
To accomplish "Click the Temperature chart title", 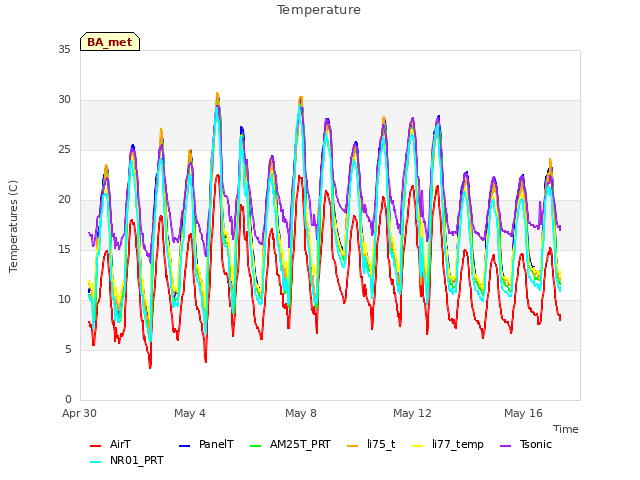I will point(319,10).
